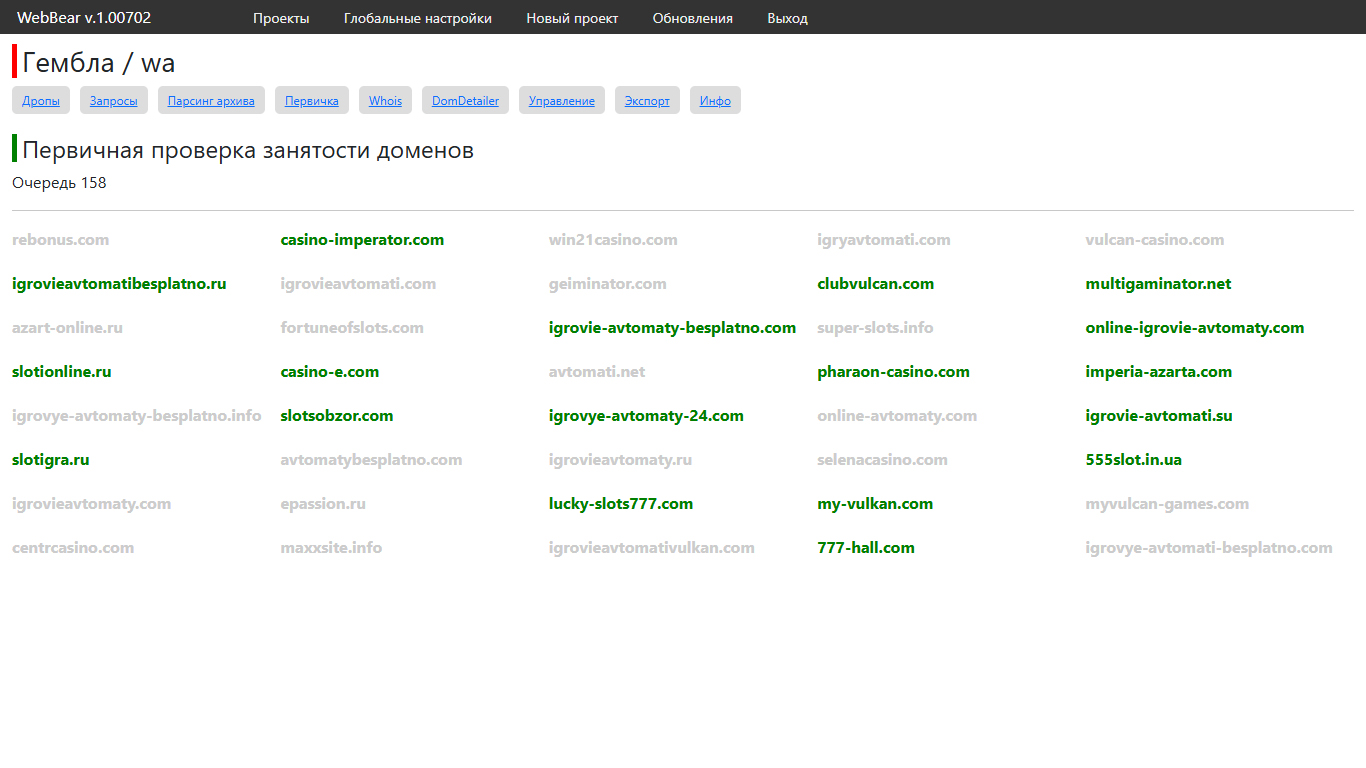Switch to the Запросы tab
The image size is (1366, 768).
pyautogui.click(x=114, y=101)
